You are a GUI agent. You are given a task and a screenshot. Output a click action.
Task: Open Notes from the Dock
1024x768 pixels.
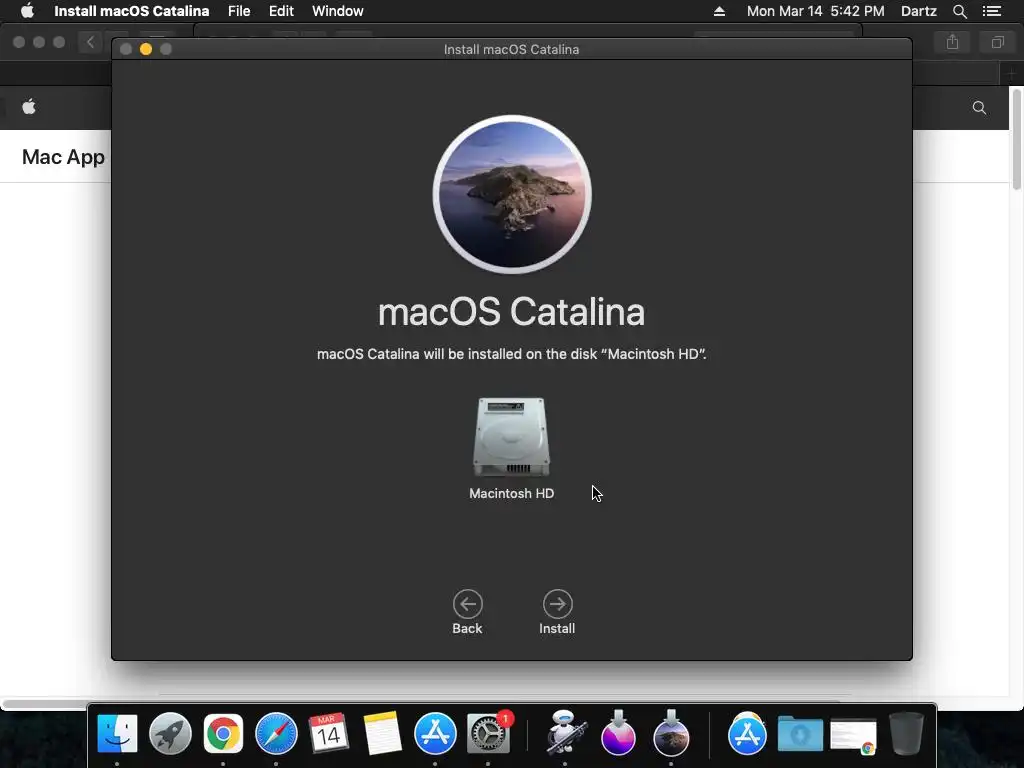point(382,733)
